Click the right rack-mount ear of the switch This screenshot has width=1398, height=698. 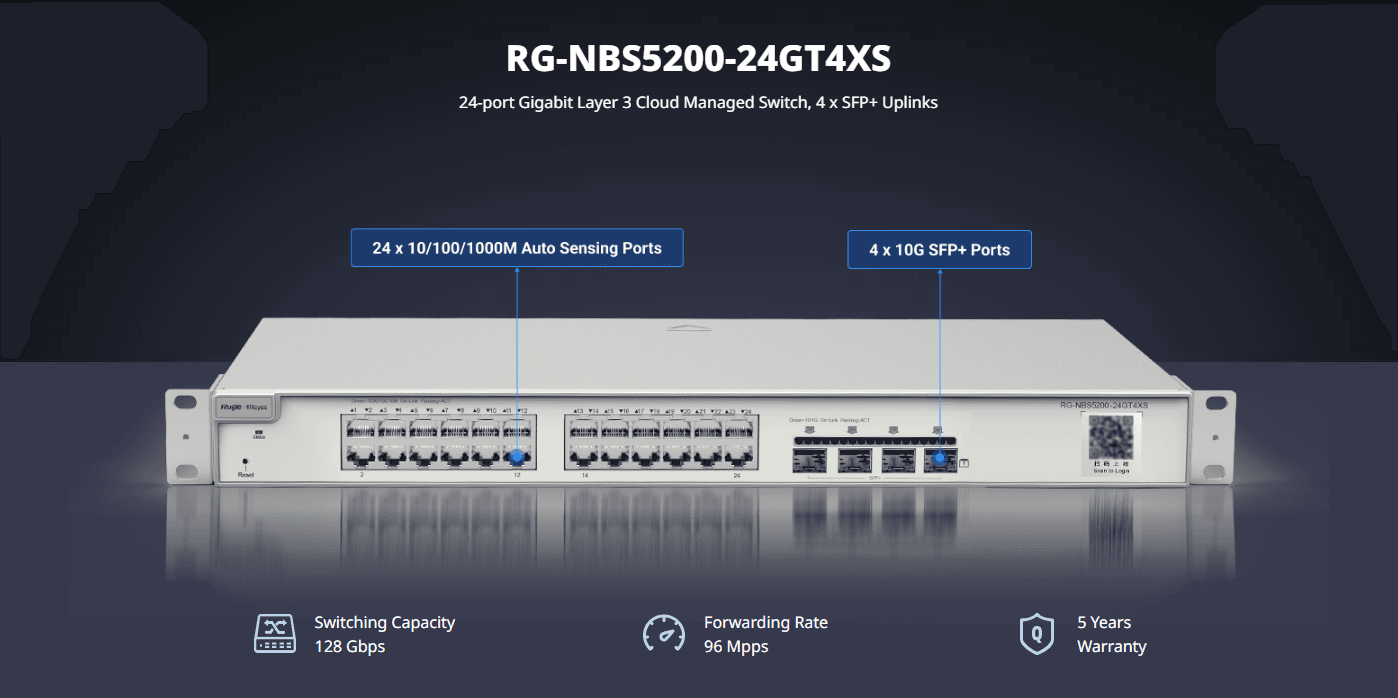click(x=1210, y=437)
